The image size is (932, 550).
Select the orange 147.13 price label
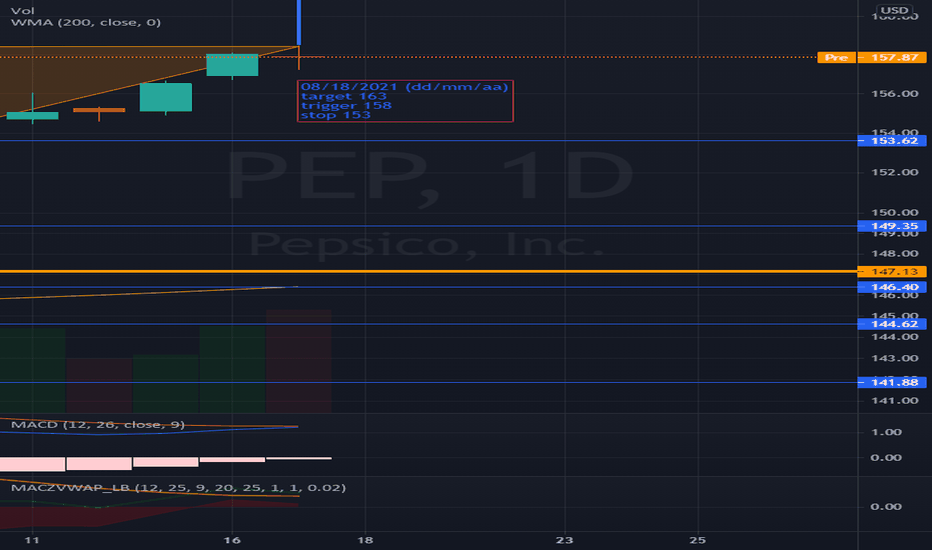[892, 272]
